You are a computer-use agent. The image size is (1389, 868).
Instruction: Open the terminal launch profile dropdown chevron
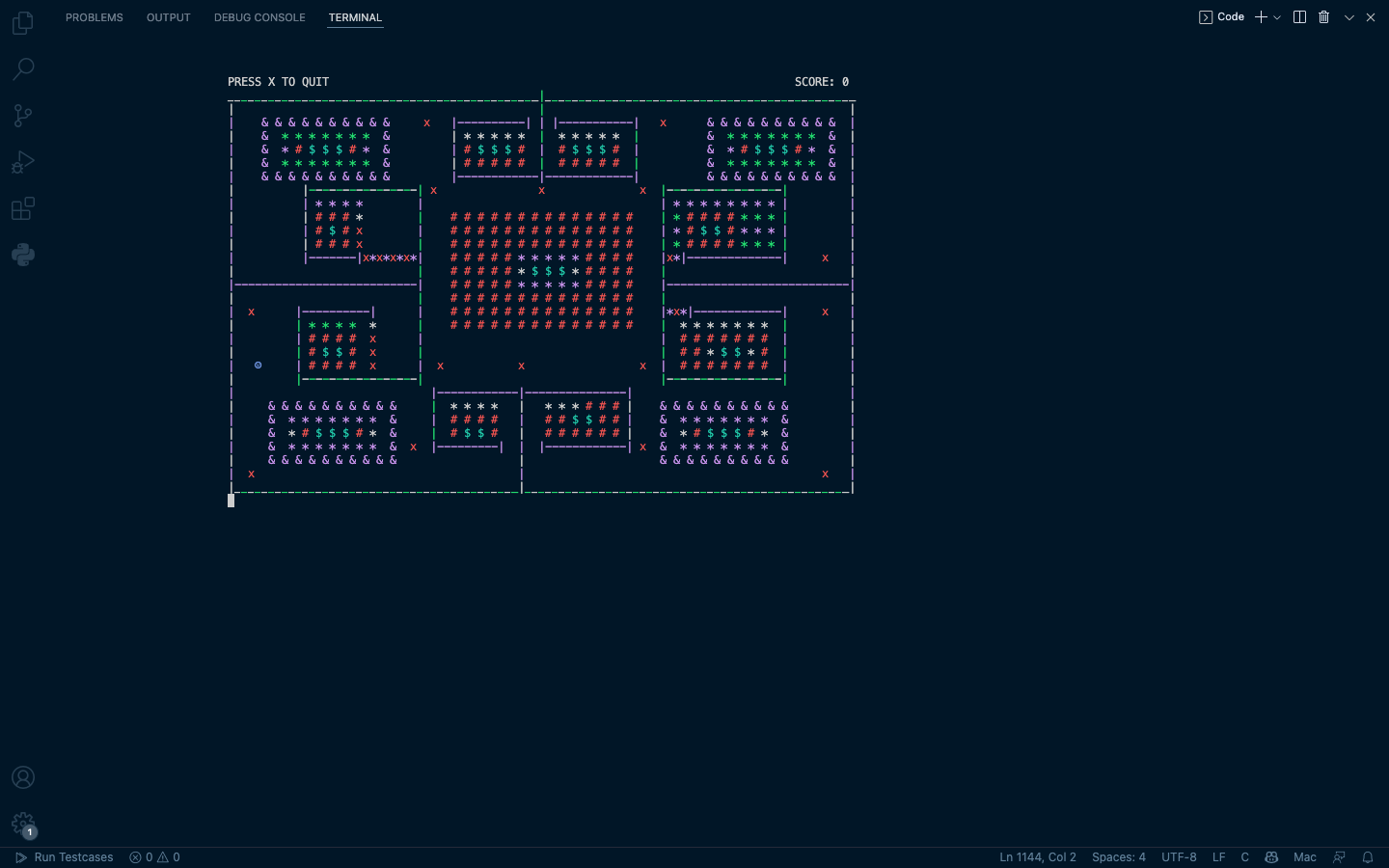[1277, 17]
